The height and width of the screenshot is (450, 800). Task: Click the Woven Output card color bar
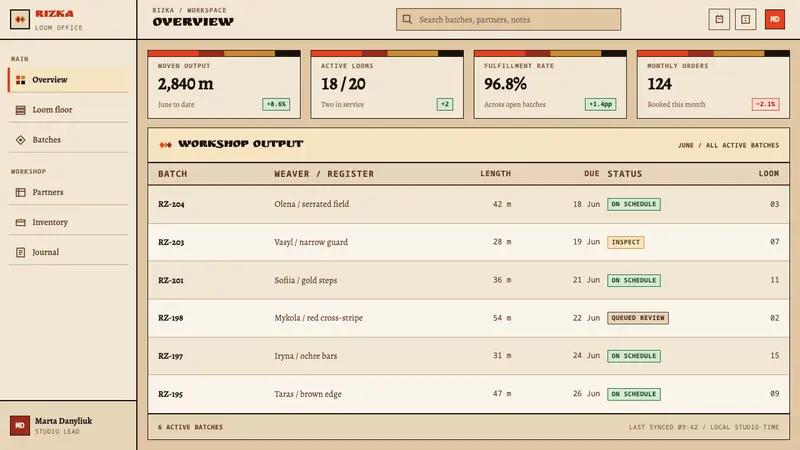click(224, 54)
